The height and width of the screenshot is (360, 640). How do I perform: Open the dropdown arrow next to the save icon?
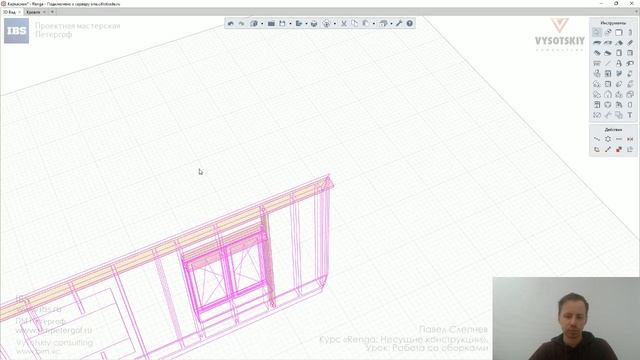(290, 24)
